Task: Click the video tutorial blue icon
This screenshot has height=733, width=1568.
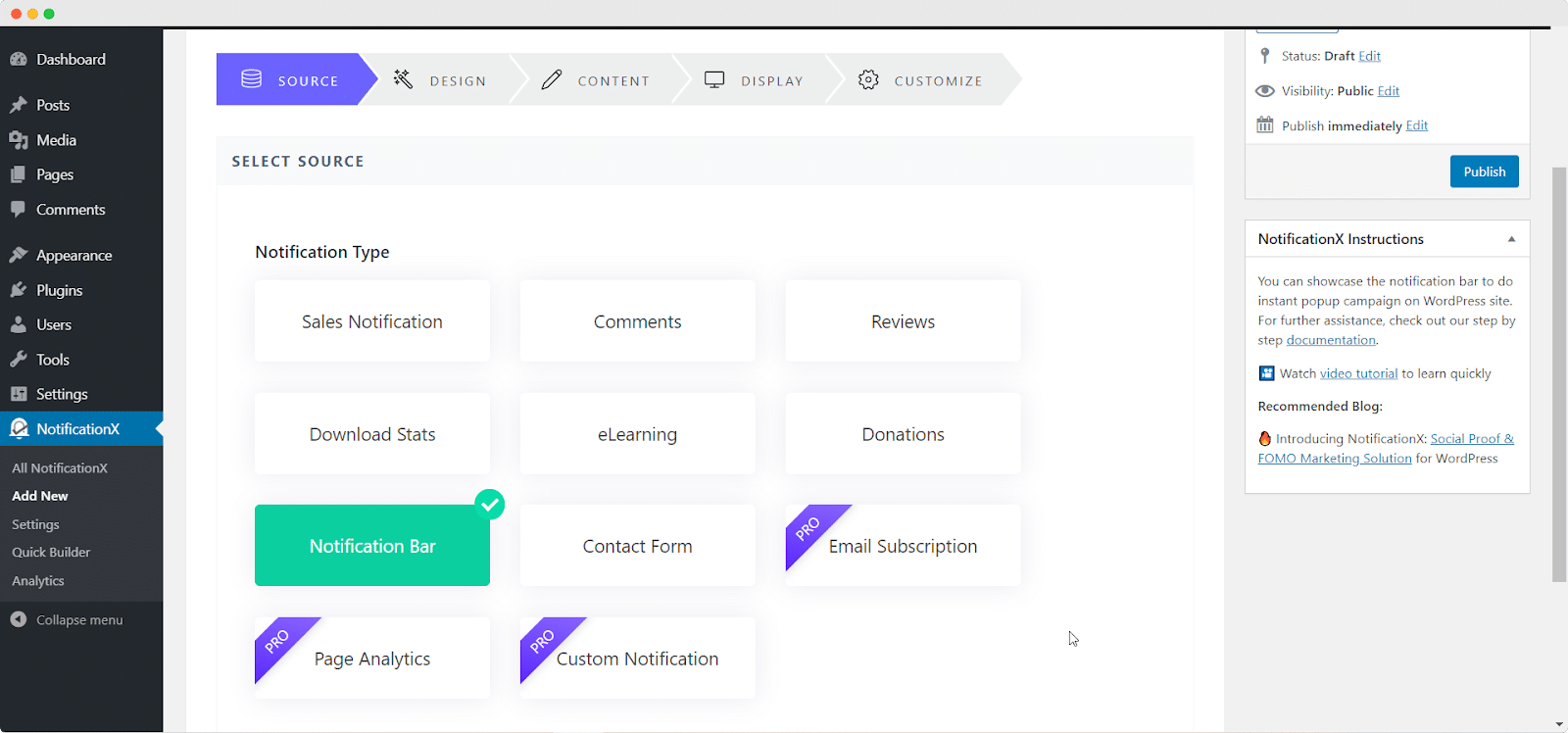Action: click(1266, 373)
